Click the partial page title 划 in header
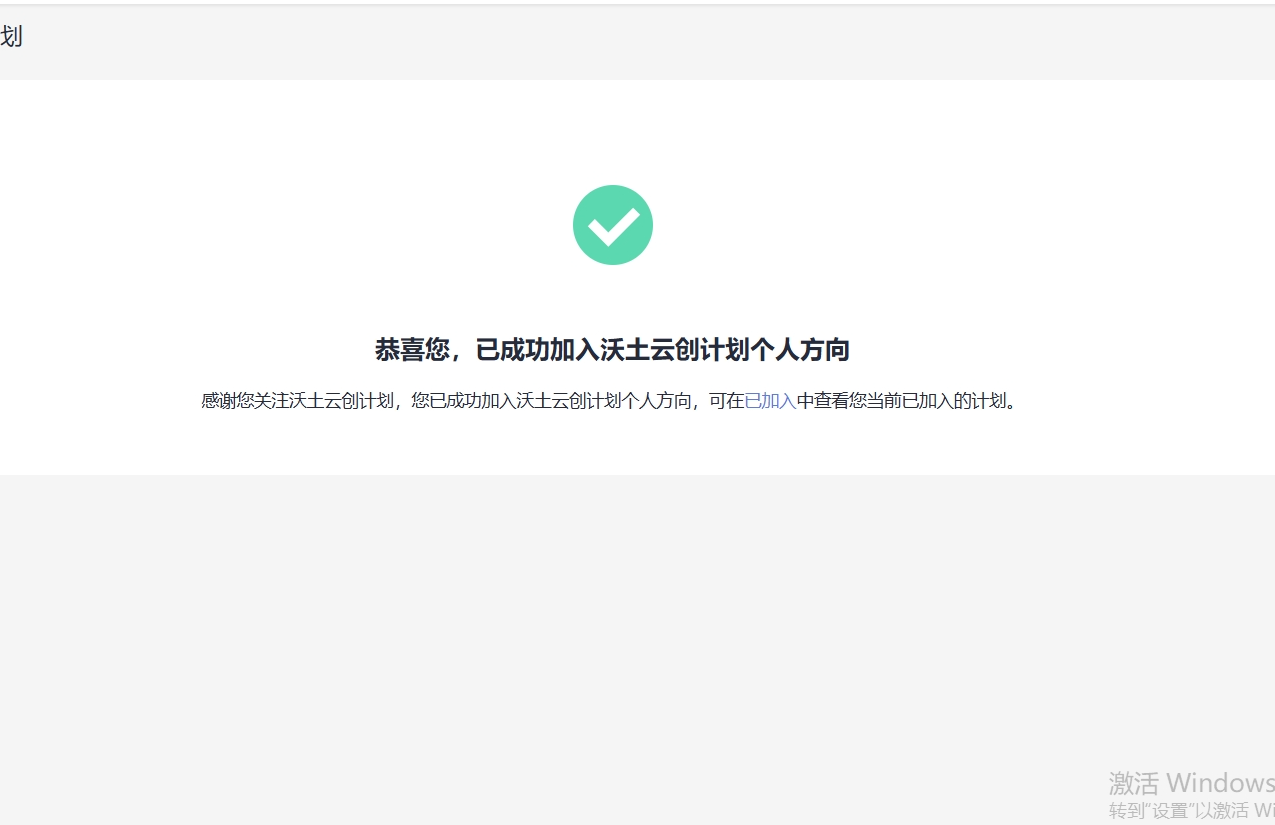 click(11, 37)
